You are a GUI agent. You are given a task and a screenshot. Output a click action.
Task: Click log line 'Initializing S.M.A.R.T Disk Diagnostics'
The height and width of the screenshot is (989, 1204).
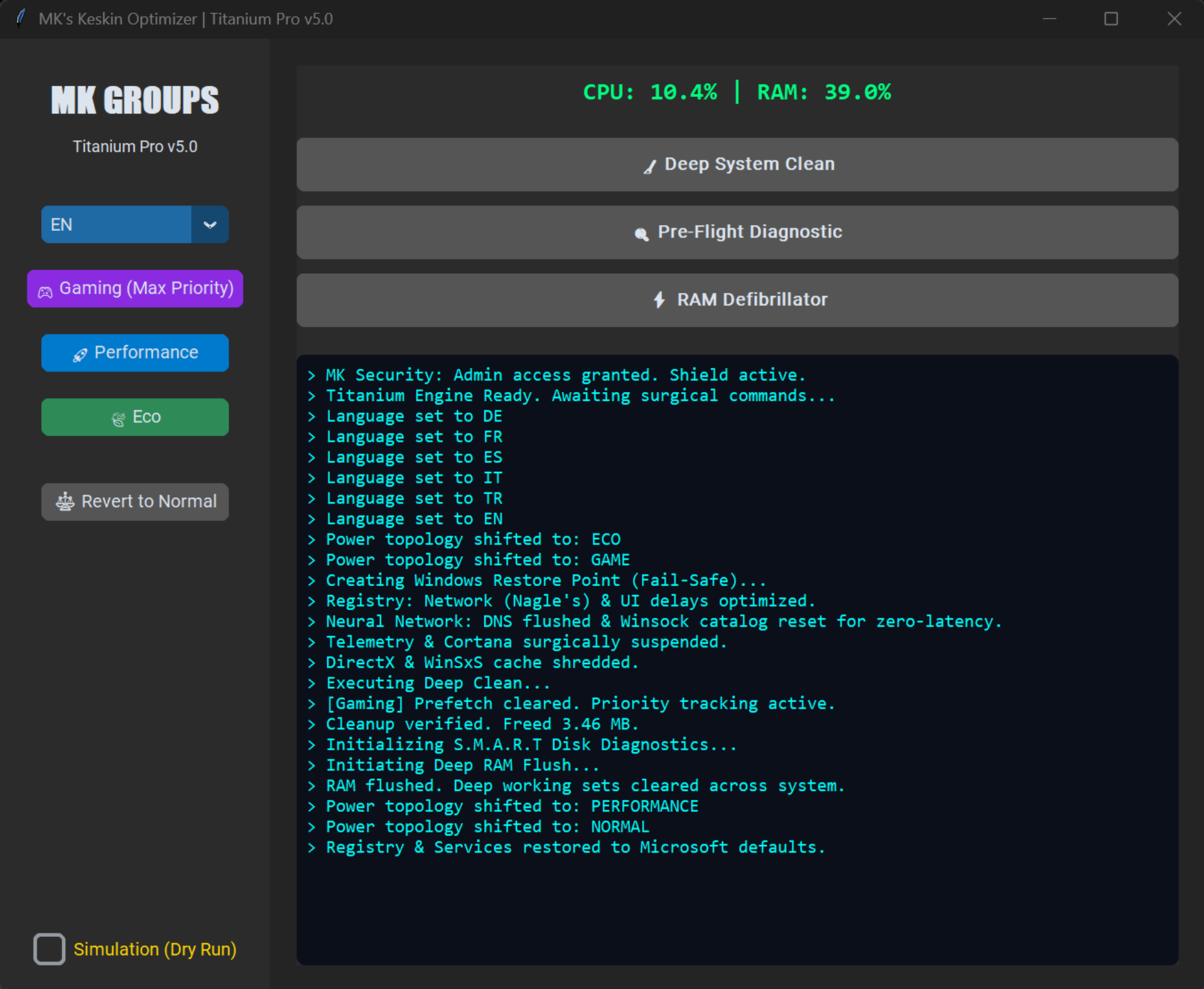522,744
